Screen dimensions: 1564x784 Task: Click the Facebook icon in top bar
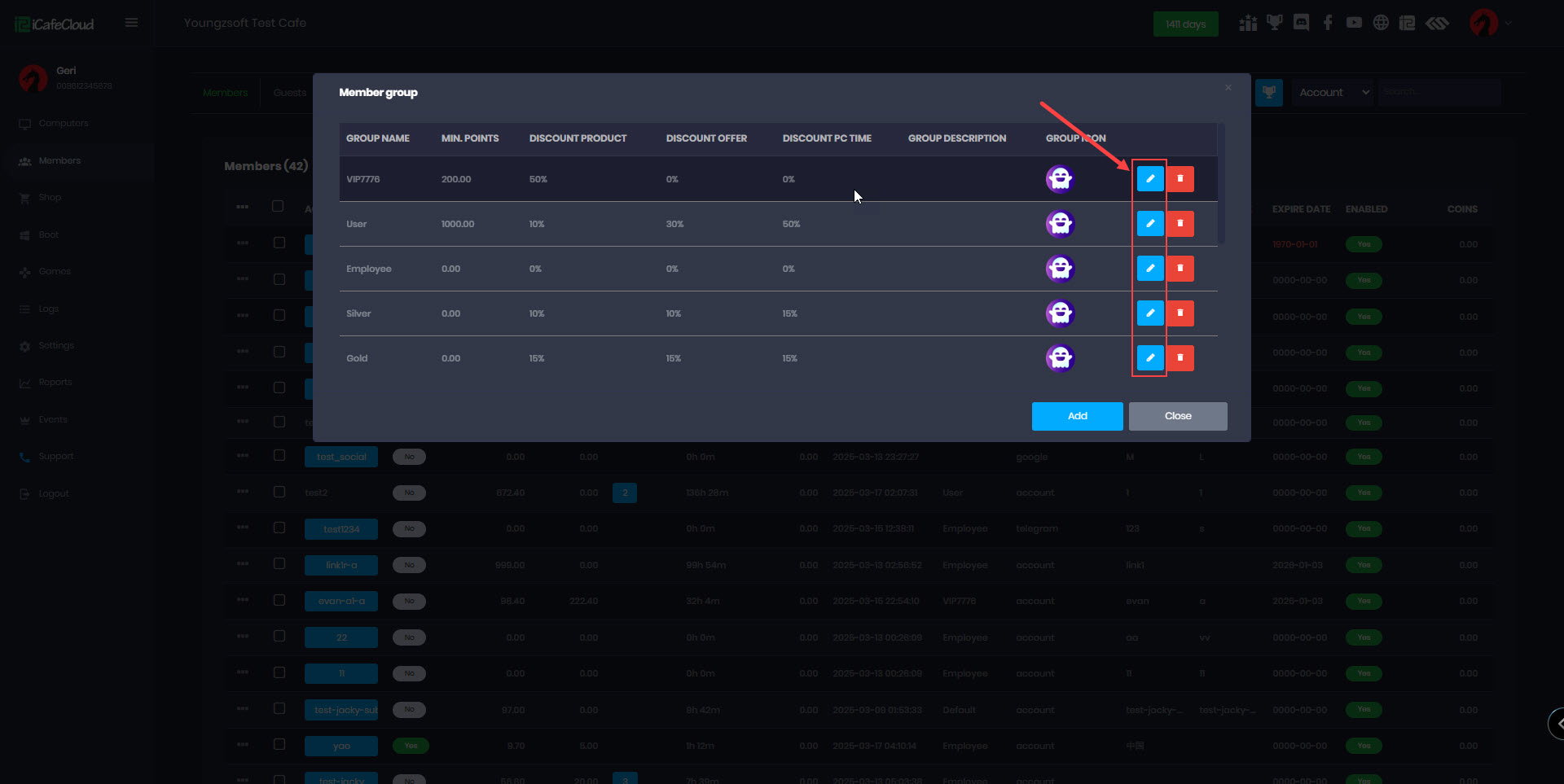1328,23
